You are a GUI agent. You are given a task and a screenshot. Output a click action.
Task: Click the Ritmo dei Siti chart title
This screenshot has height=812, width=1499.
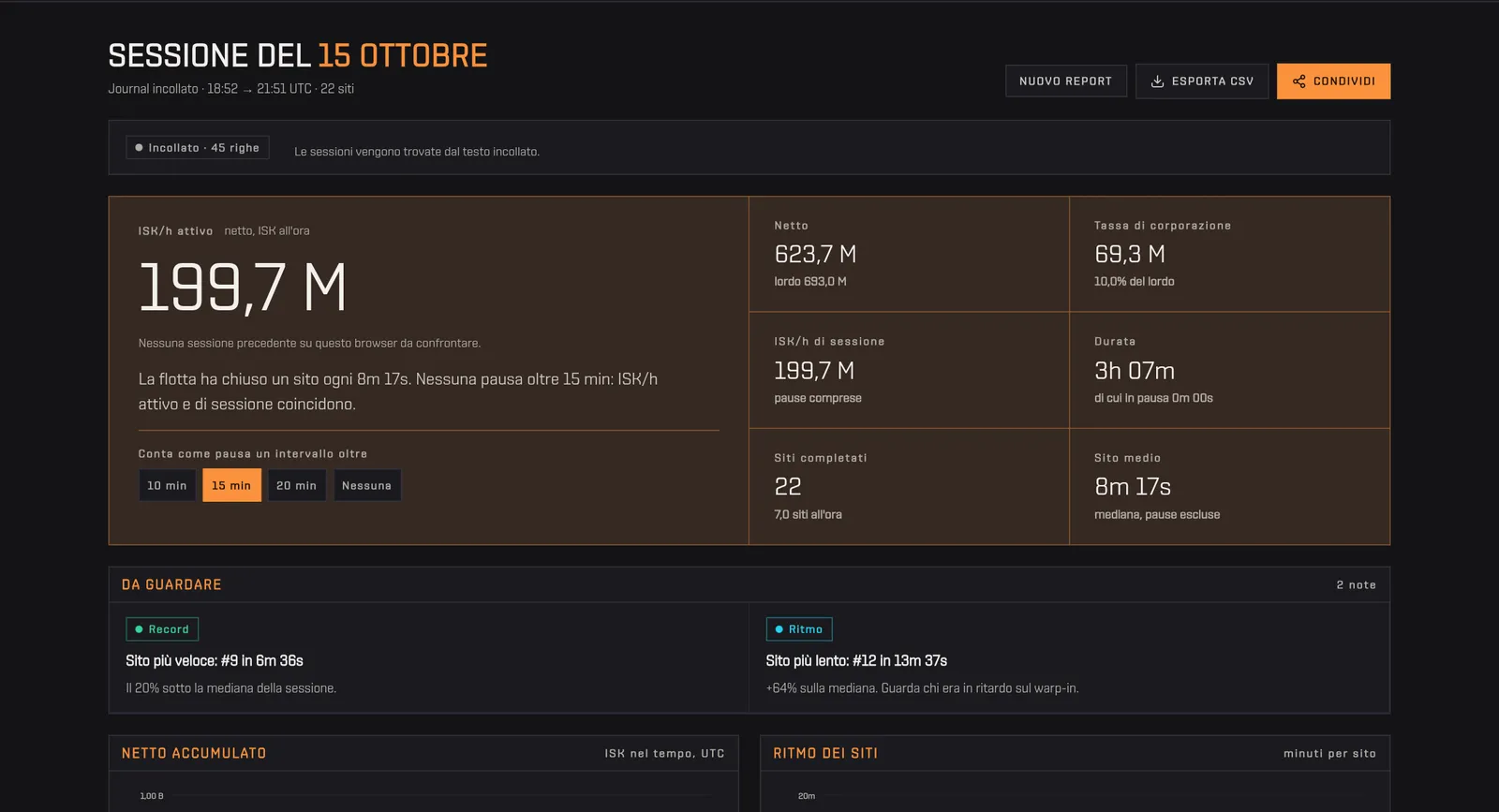825,754
